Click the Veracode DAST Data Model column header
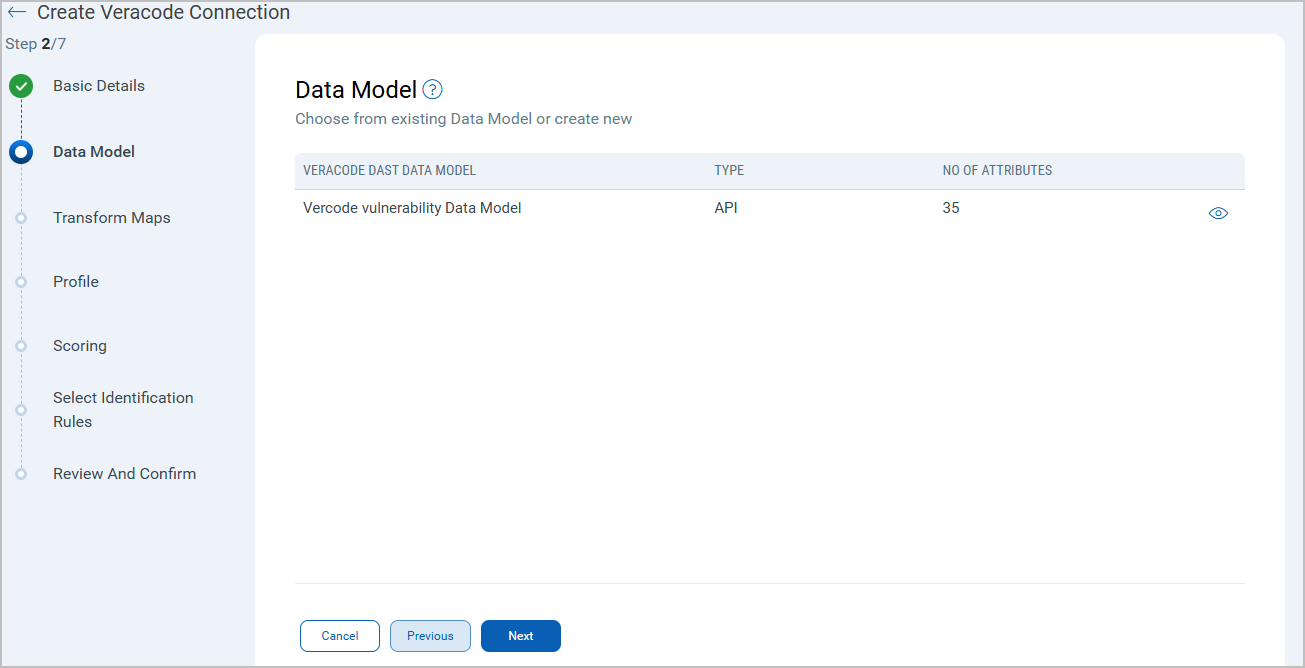The image size is (1305, 668). click(x=389, y=171)
